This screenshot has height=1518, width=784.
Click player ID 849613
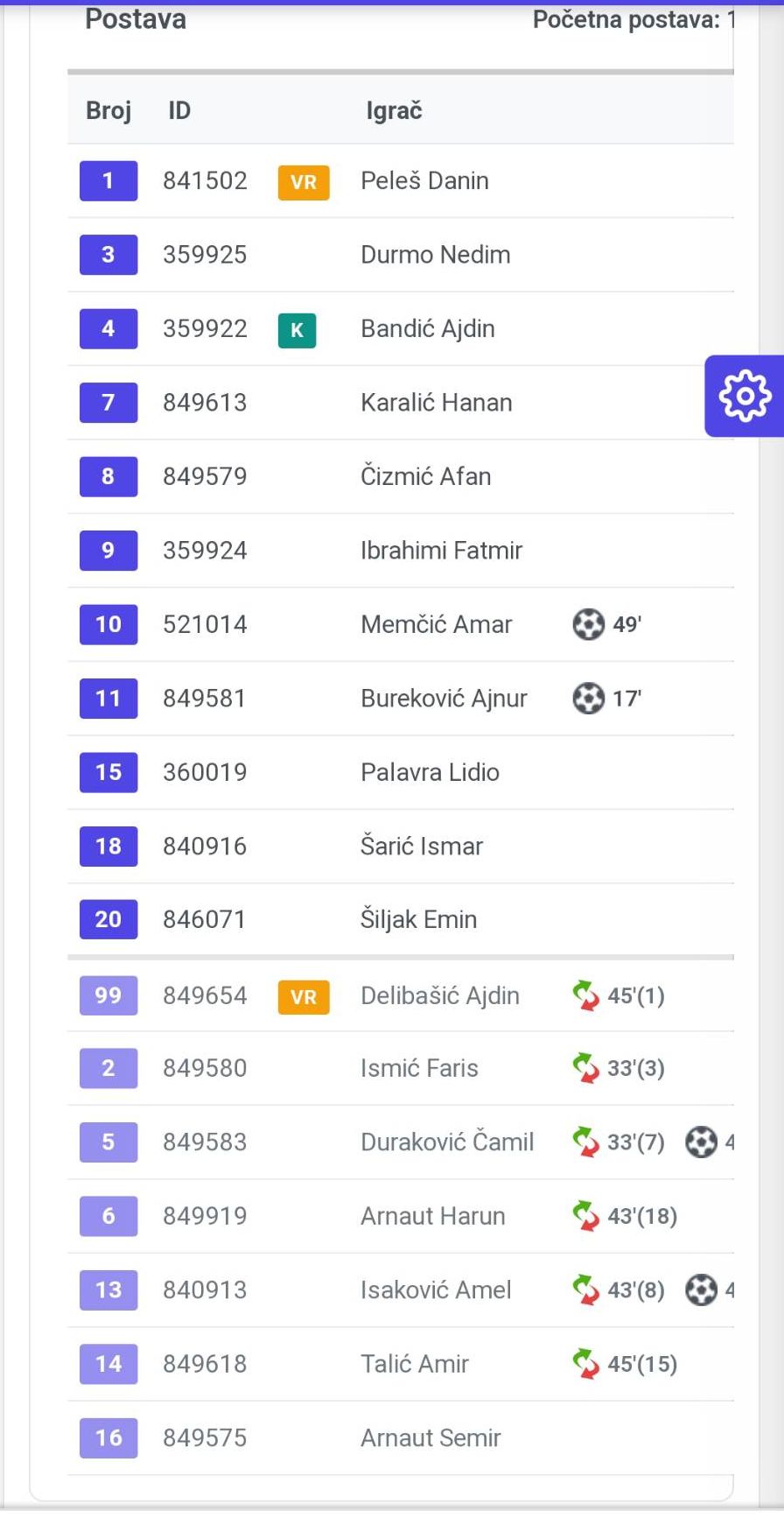tap(205, 403)
